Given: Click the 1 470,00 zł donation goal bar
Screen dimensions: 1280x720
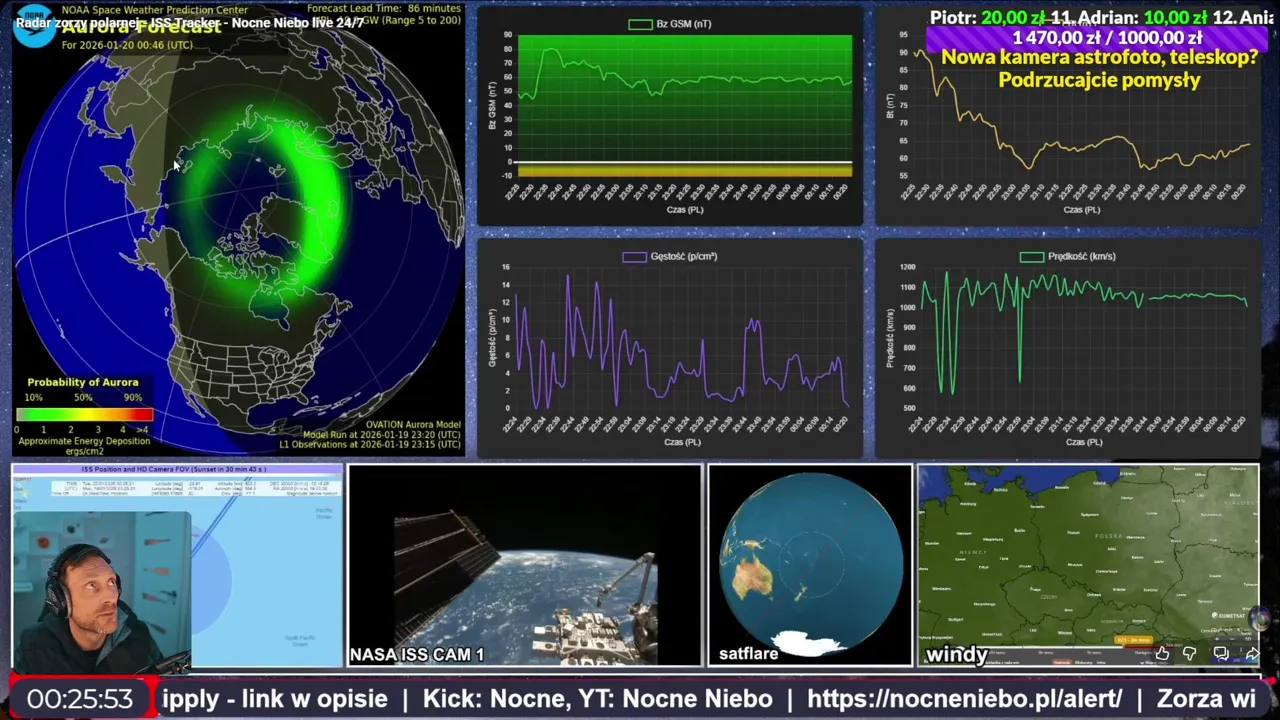Looking at the screenshot, I should [1097, 38].
